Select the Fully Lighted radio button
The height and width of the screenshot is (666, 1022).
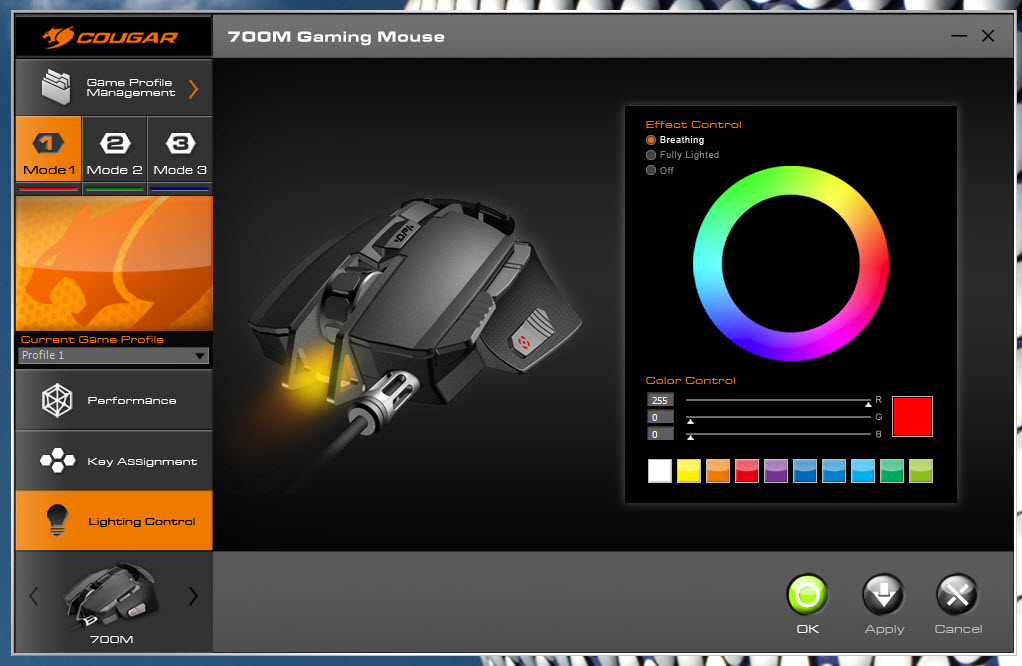[650, 155]
